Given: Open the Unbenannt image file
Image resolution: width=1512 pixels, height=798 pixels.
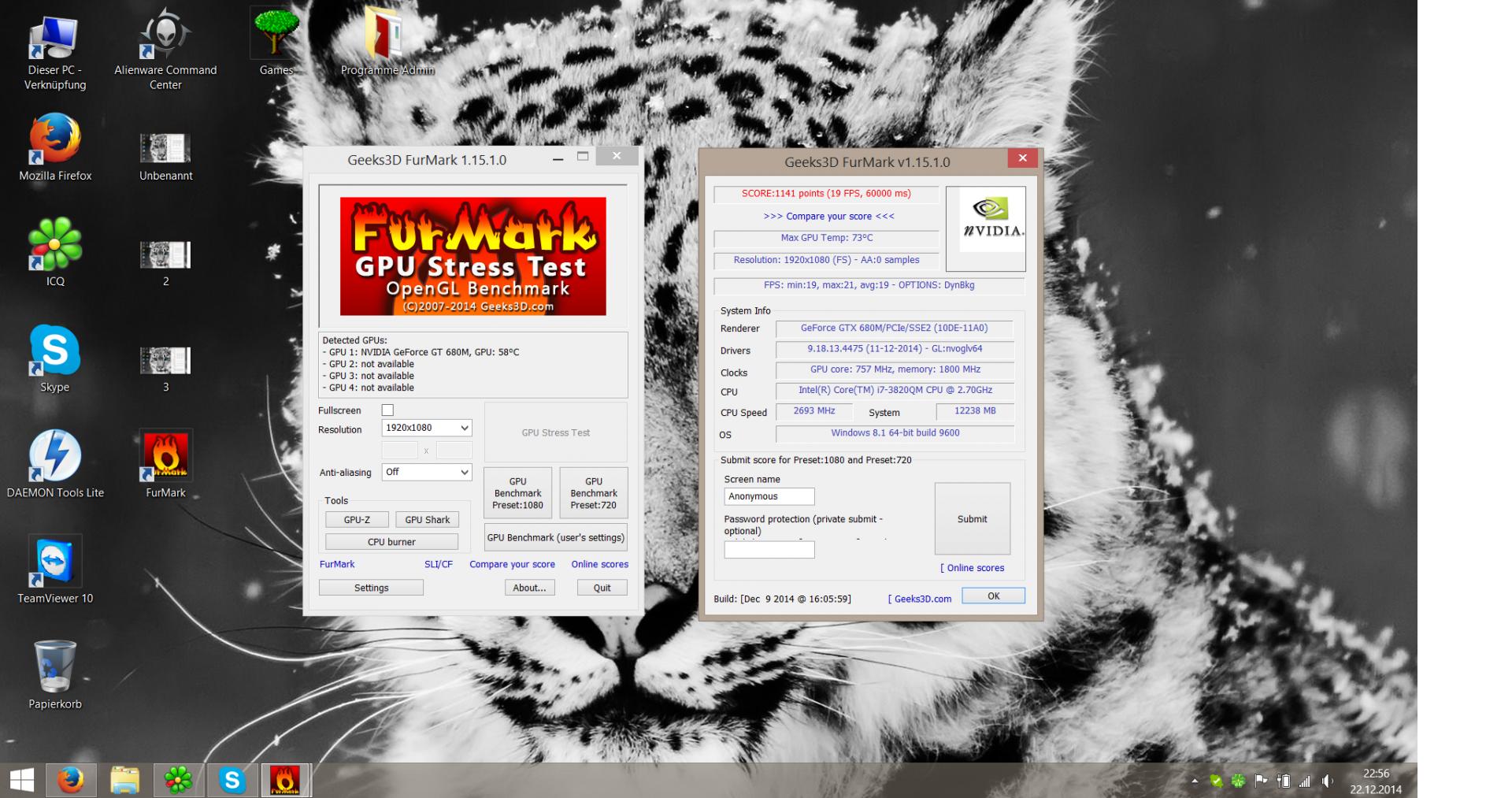Looking at the screenshot, I should click(x=165, y=156).
